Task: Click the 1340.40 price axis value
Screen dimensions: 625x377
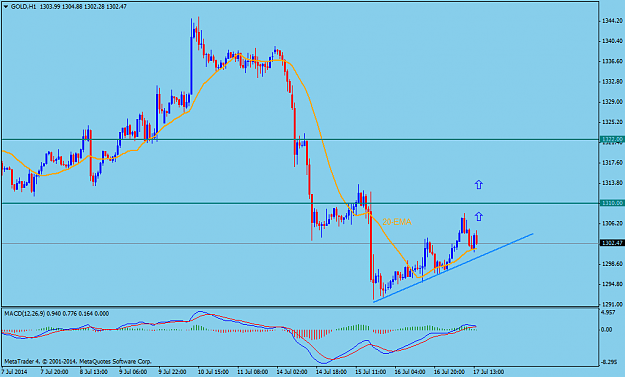Action: coord(613,41)
